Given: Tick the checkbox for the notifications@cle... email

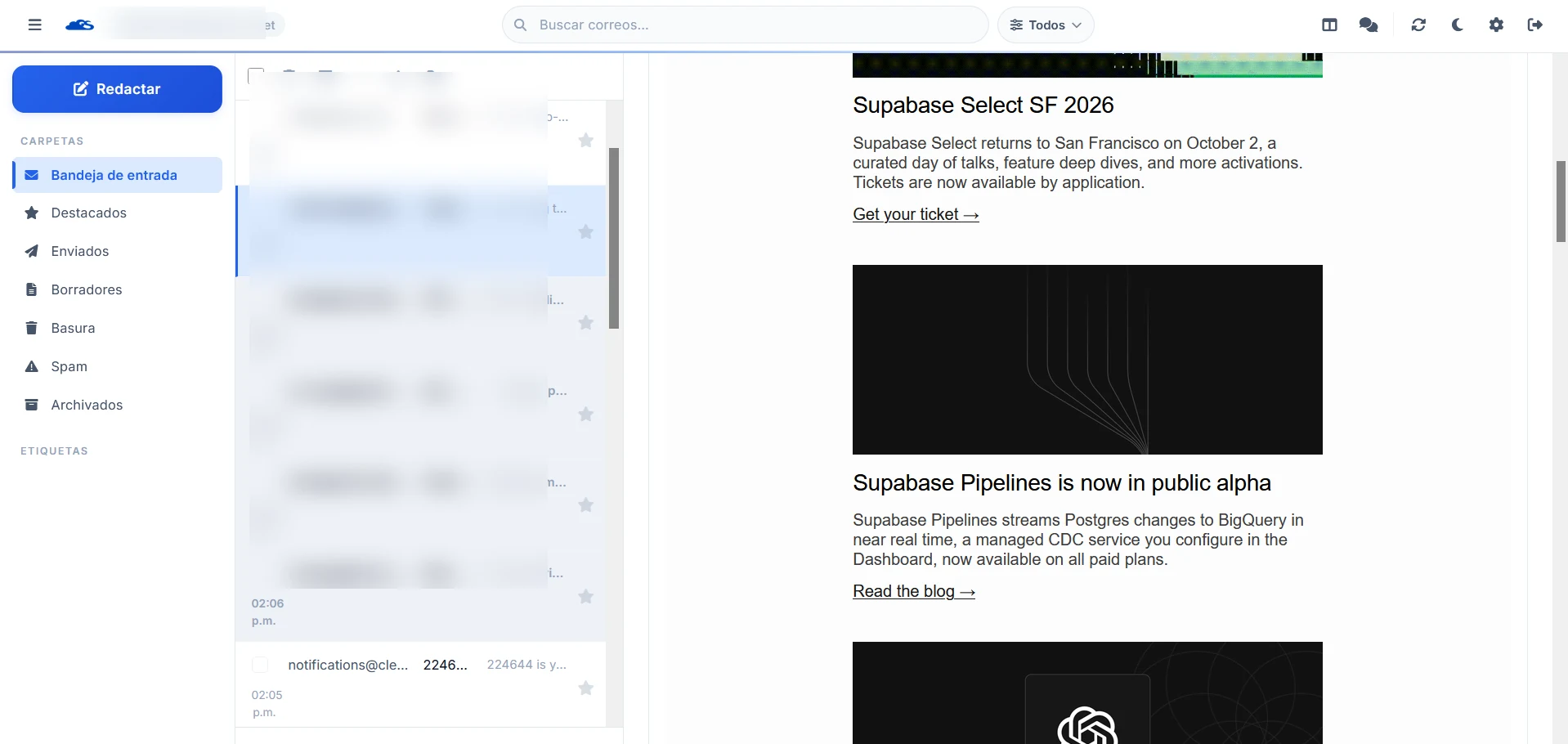Looking at the screenshot, I should (260, 665).
